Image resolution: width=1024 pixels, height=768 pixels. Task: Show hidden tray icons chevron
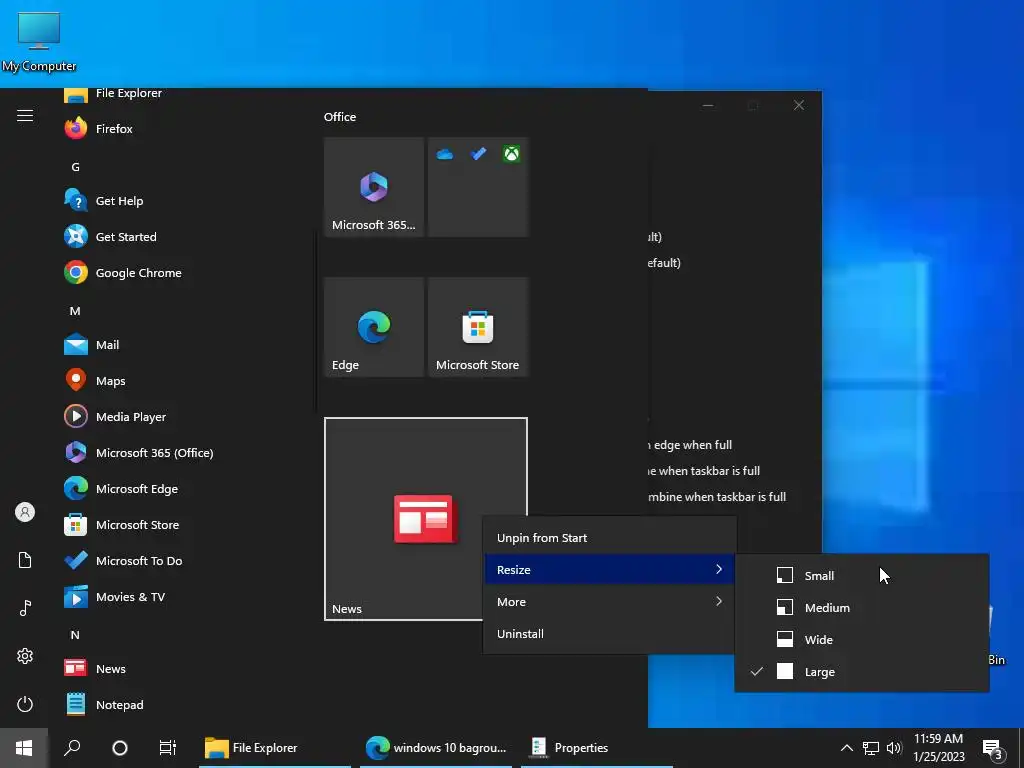pos(846,748)
